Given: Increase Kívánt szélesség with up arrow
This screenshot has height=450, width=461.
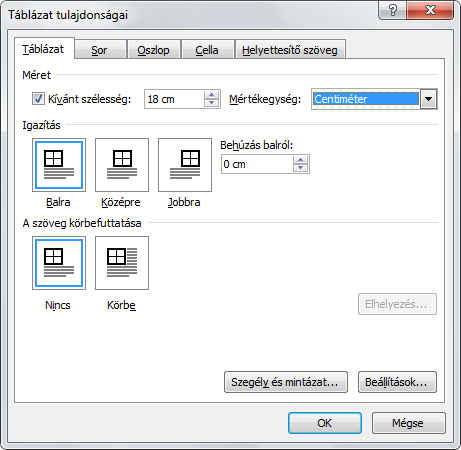Looking at the screenshot, I should (211, 95).
